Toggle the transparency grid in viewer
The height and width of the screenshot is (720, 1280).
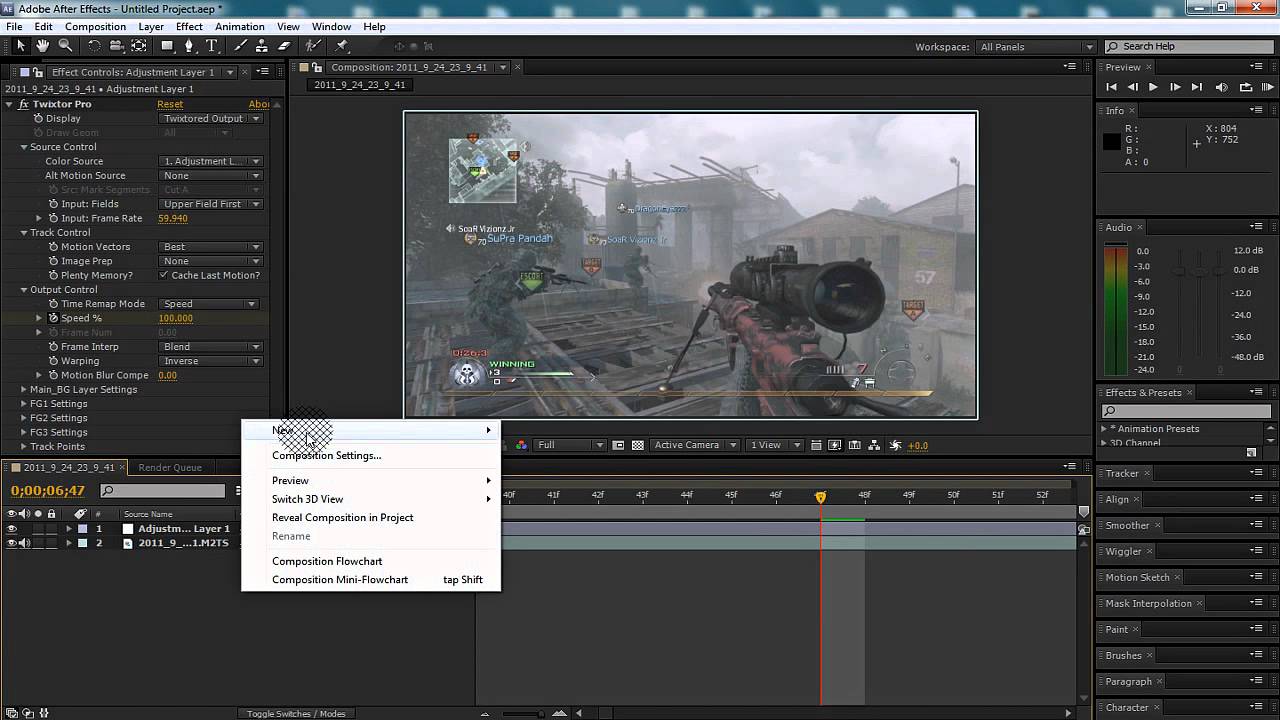point(638,445)
